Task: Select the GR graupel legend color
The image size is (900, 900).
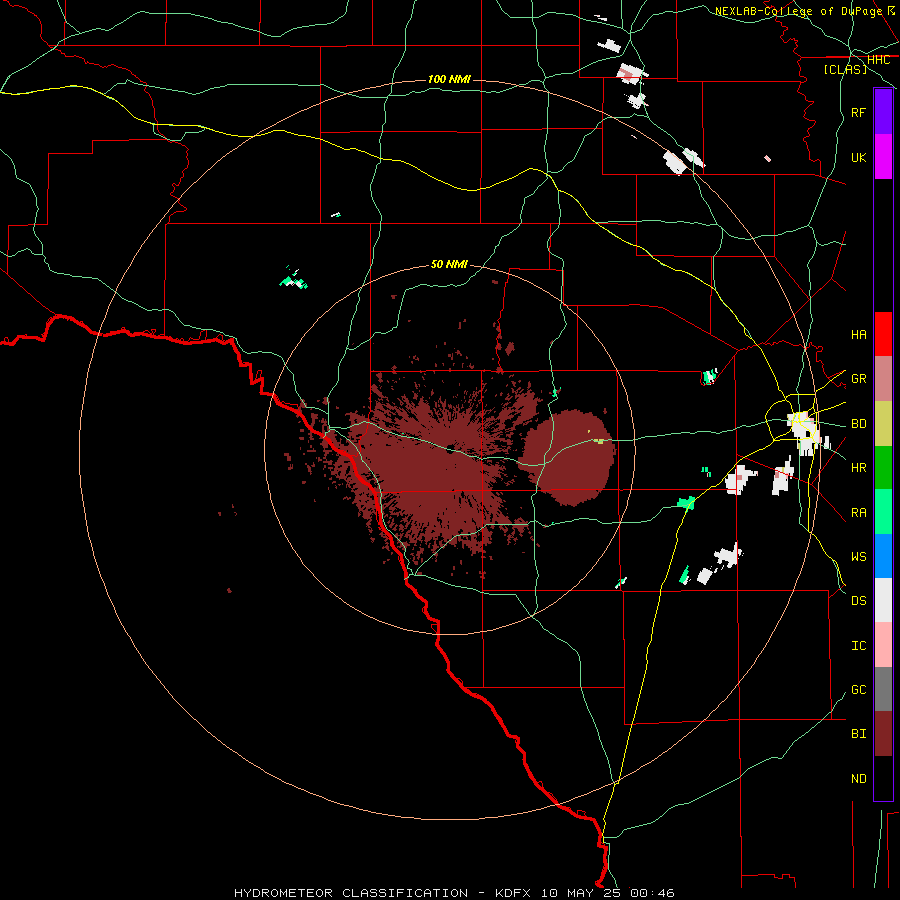Action: tap(883, 378)
